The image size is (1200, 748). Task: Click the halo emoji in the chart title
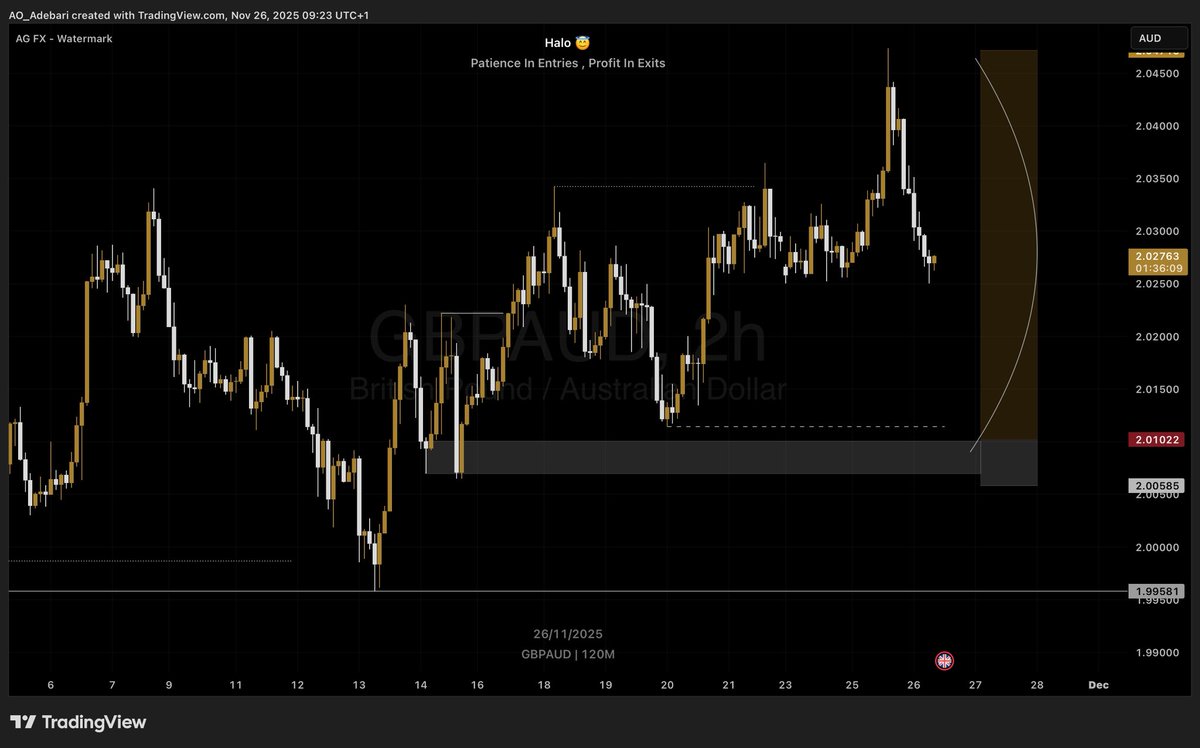(583, 42)
